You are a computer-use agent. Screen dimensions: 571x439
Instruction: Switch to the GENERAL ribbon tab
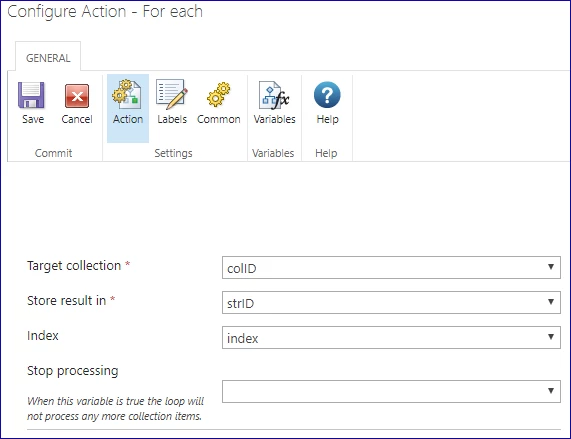tap(48, 58)
